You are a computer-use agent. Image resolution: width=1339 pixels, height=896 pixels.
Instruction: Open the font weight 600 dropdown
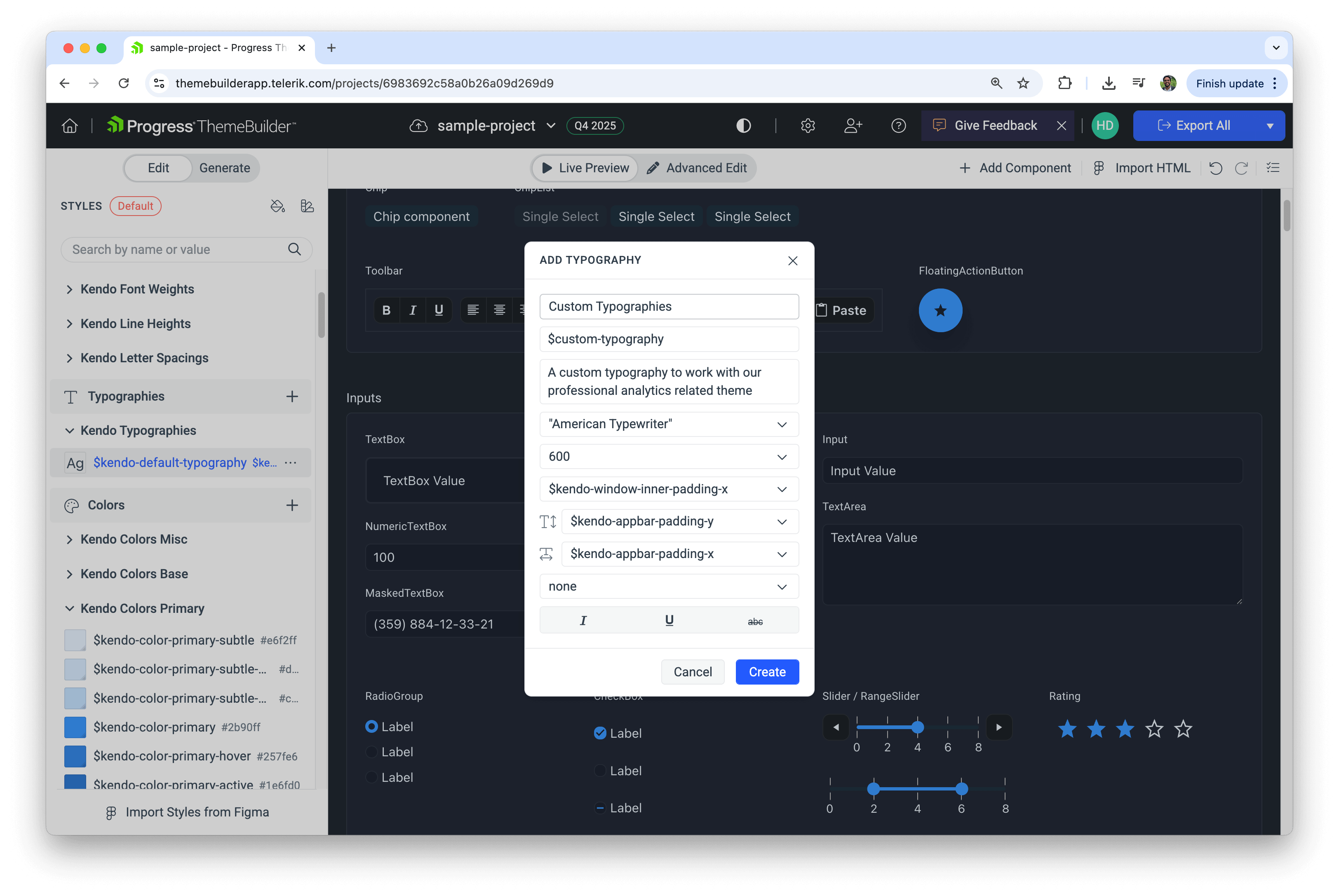tap(669, 457)
